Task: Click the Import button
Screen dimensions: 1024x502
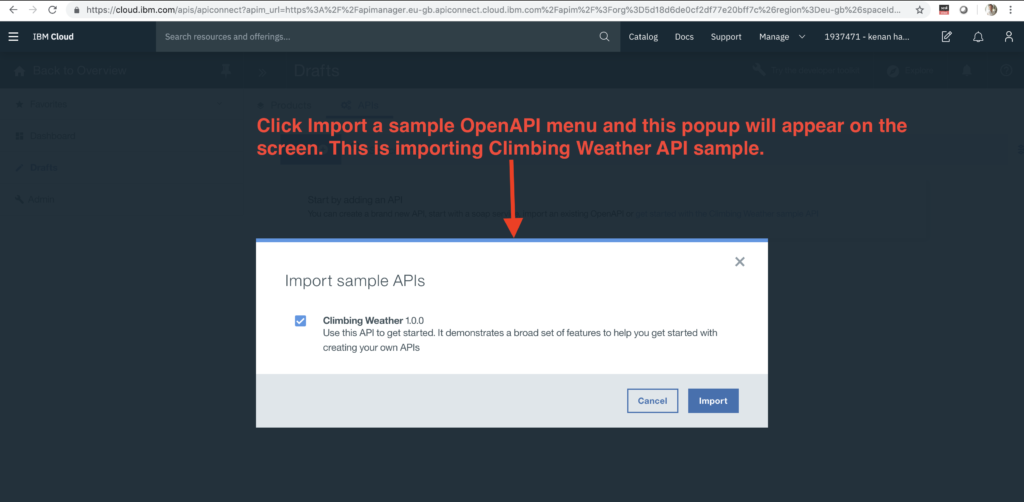Action: (x=713, y=401)
